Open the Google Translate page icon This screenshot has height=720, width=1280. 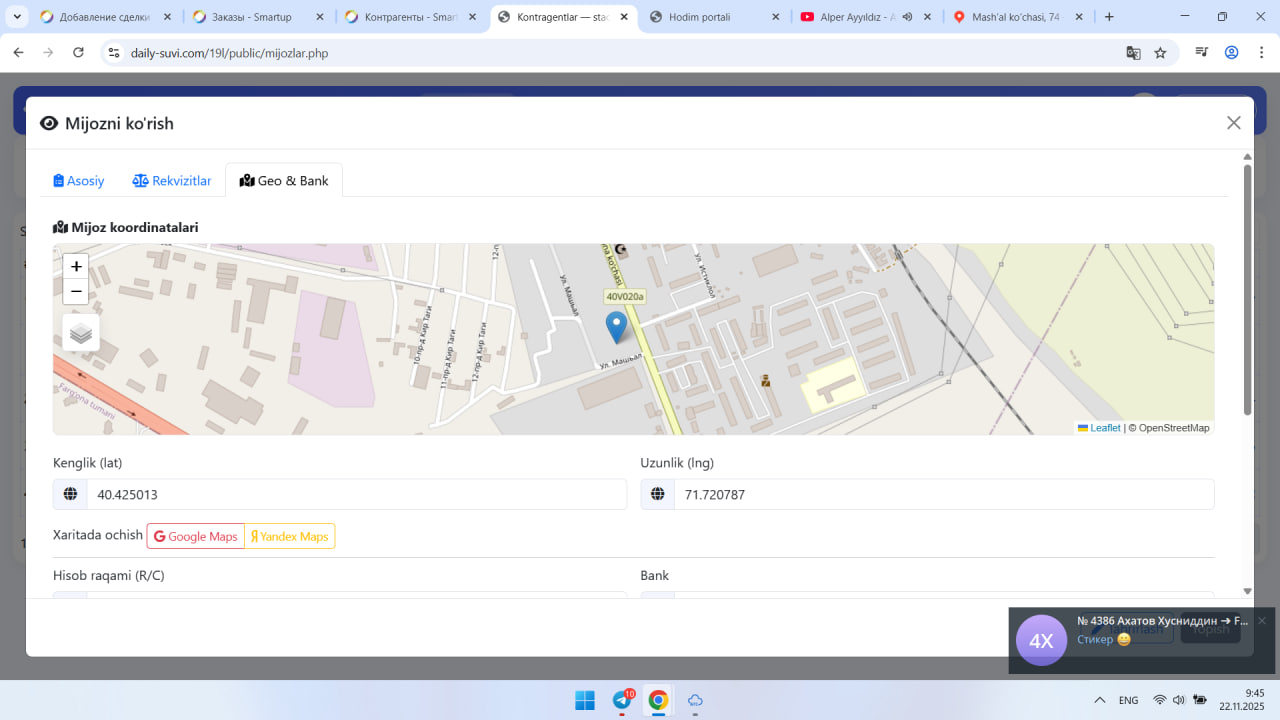[x=1133, y=53]
